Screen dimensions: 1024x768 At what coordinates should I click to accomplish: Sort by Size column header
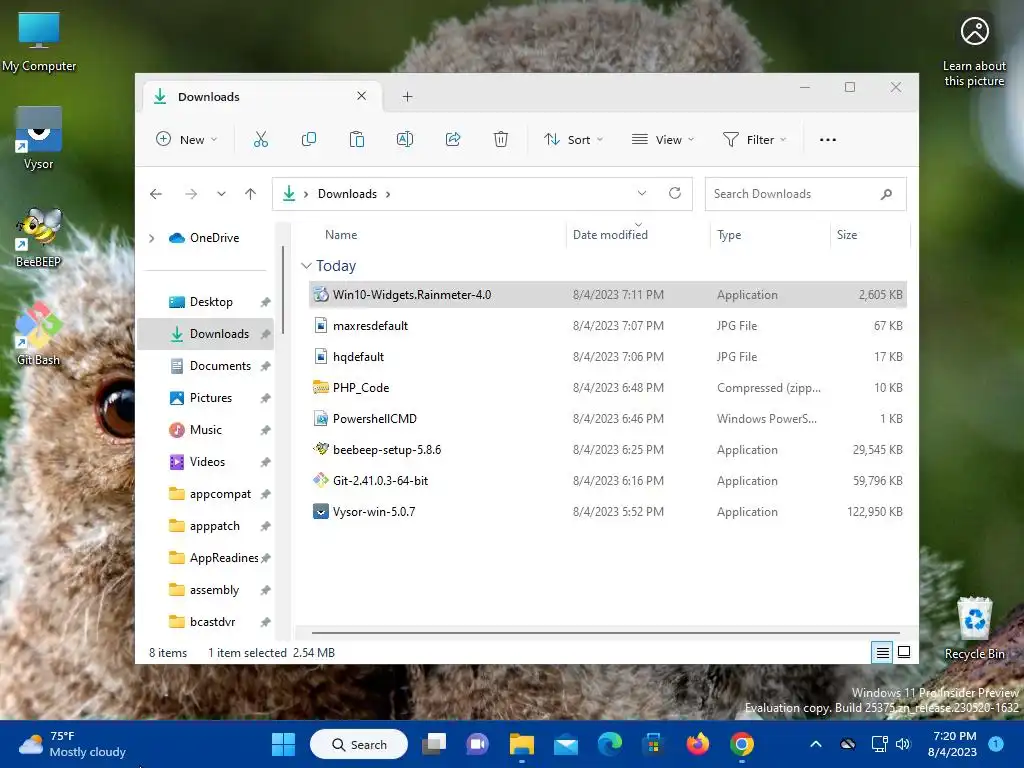pyautogui.click(x=847, y=235)
